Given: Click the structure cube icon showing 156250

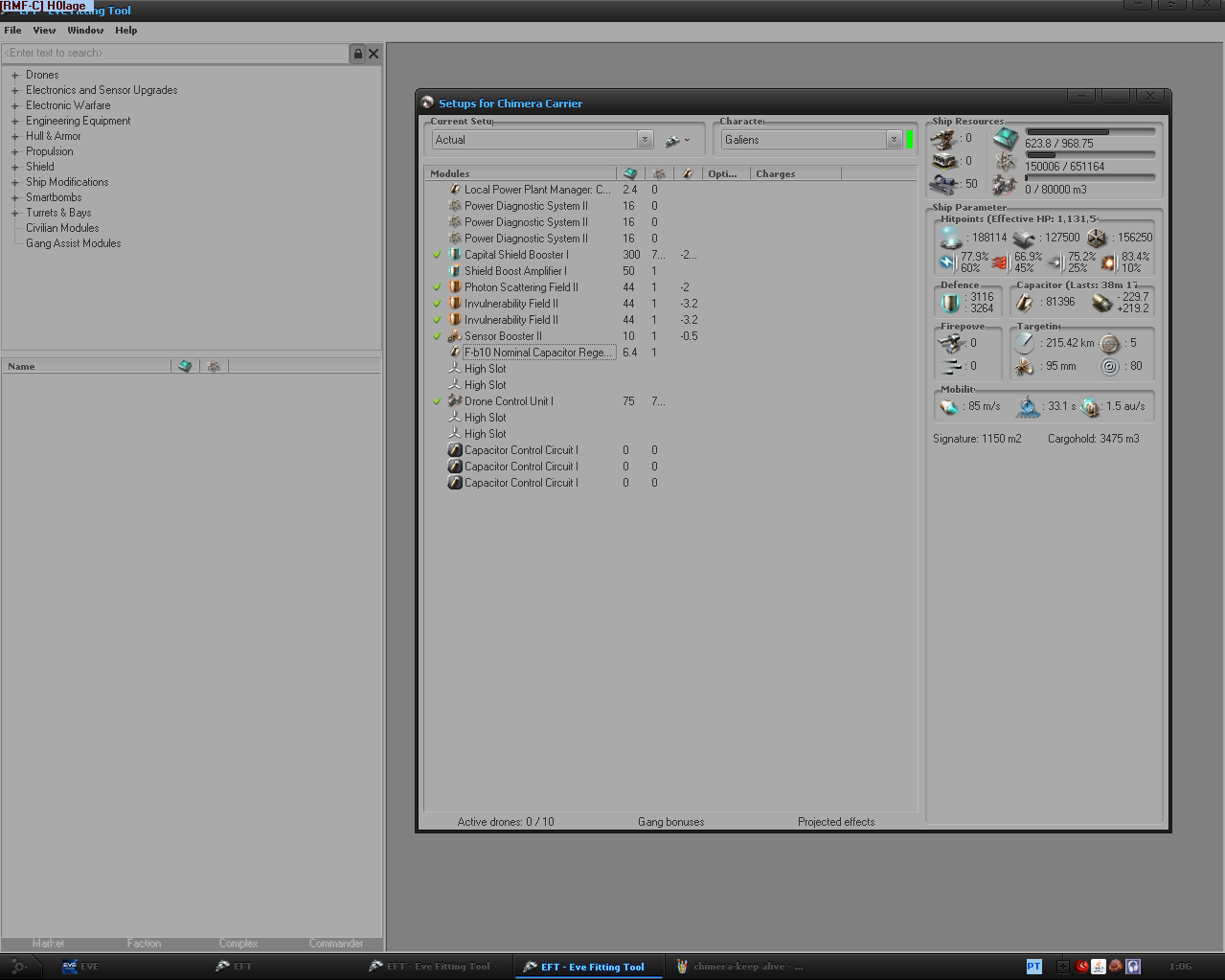Looking at the screenshot, I should 1097,238.
